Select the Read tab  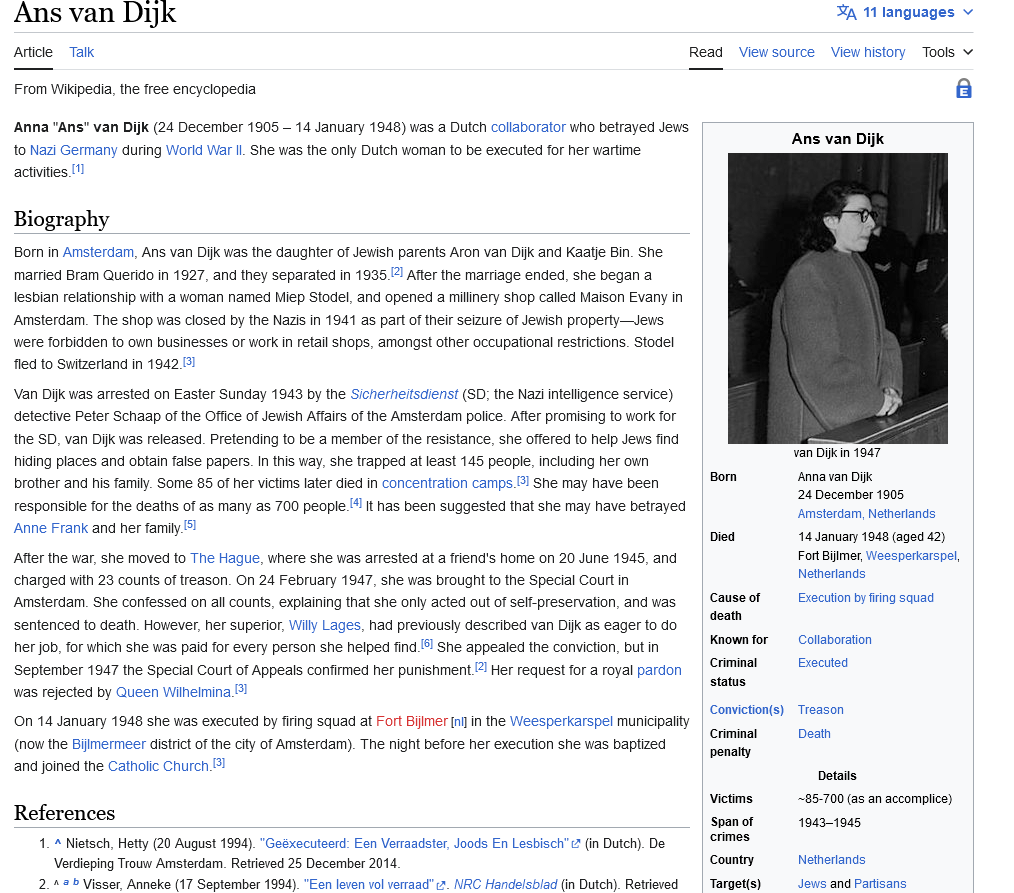tap(706, 52)
